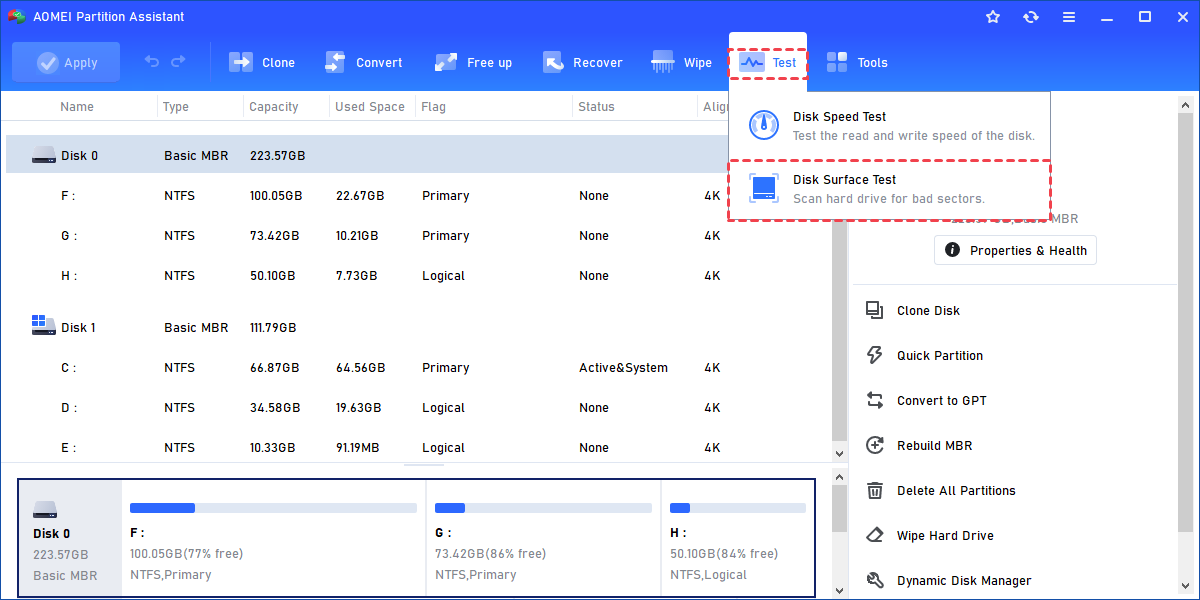Click Clone Disk in side panel

928,311
